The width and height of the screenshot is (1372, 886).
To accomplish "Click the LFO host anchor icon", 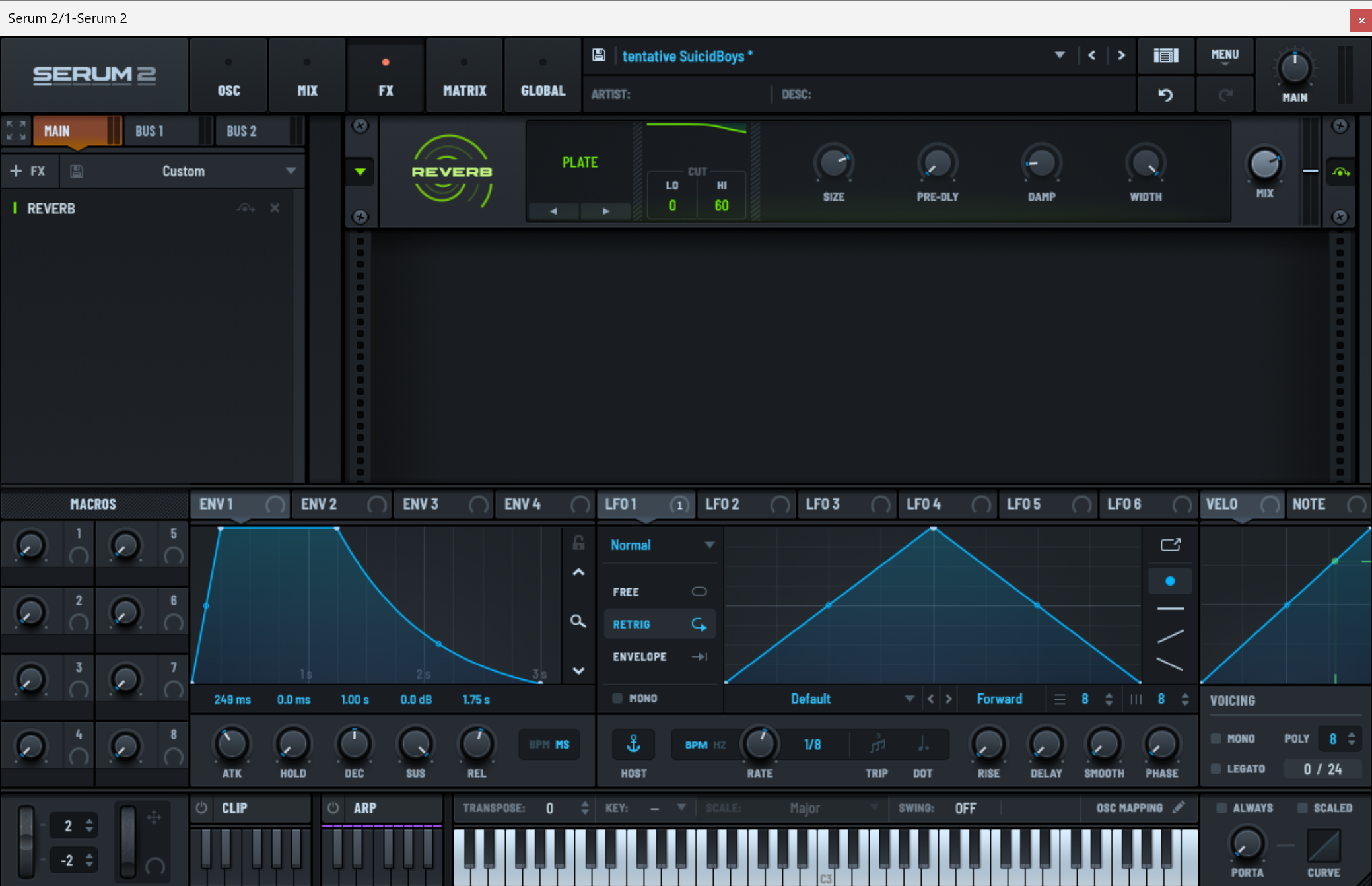I will click(x=633, y=744).
